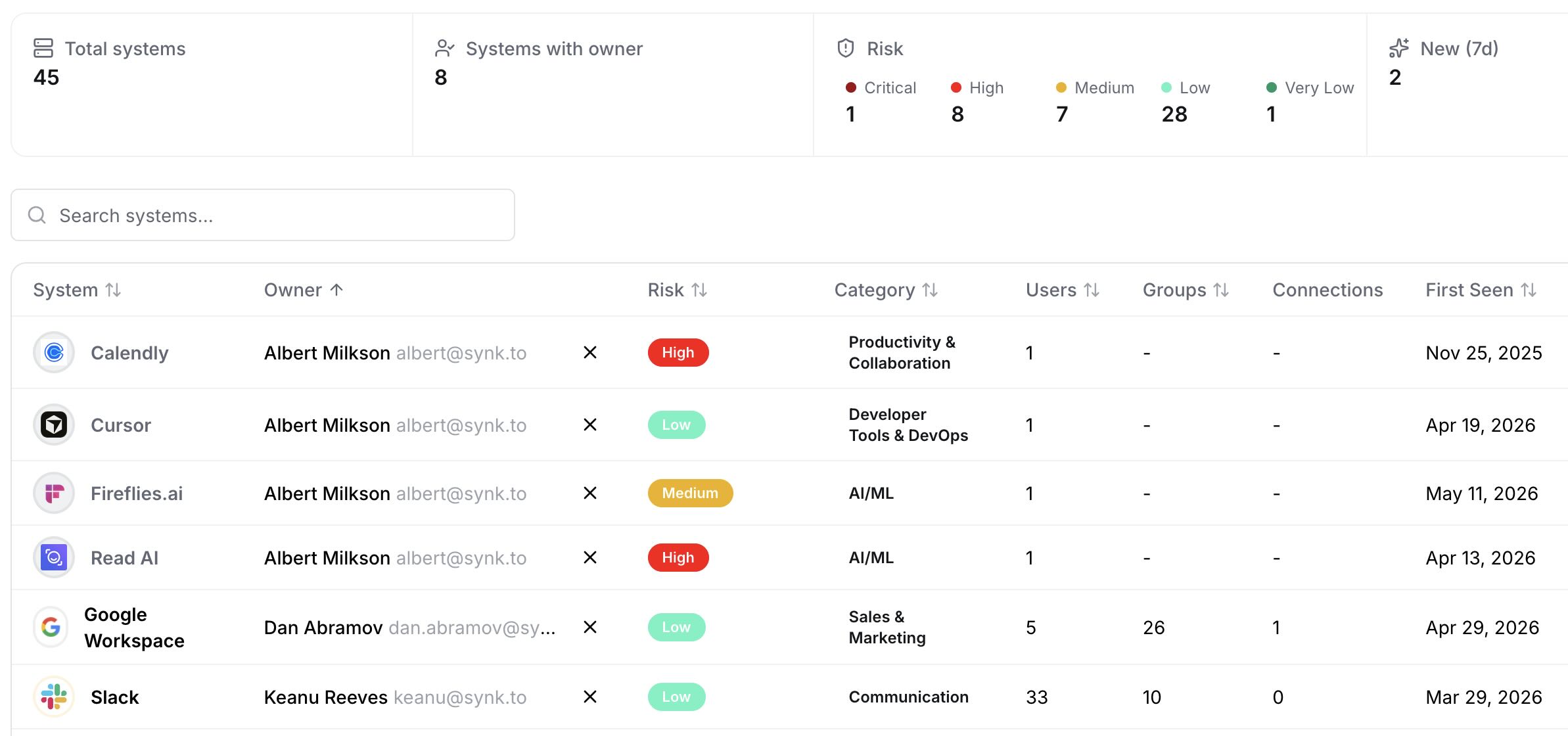
Task: Remove owner from Fireflies.ai row
Action: pyautogui.click(x=590, y=494)
